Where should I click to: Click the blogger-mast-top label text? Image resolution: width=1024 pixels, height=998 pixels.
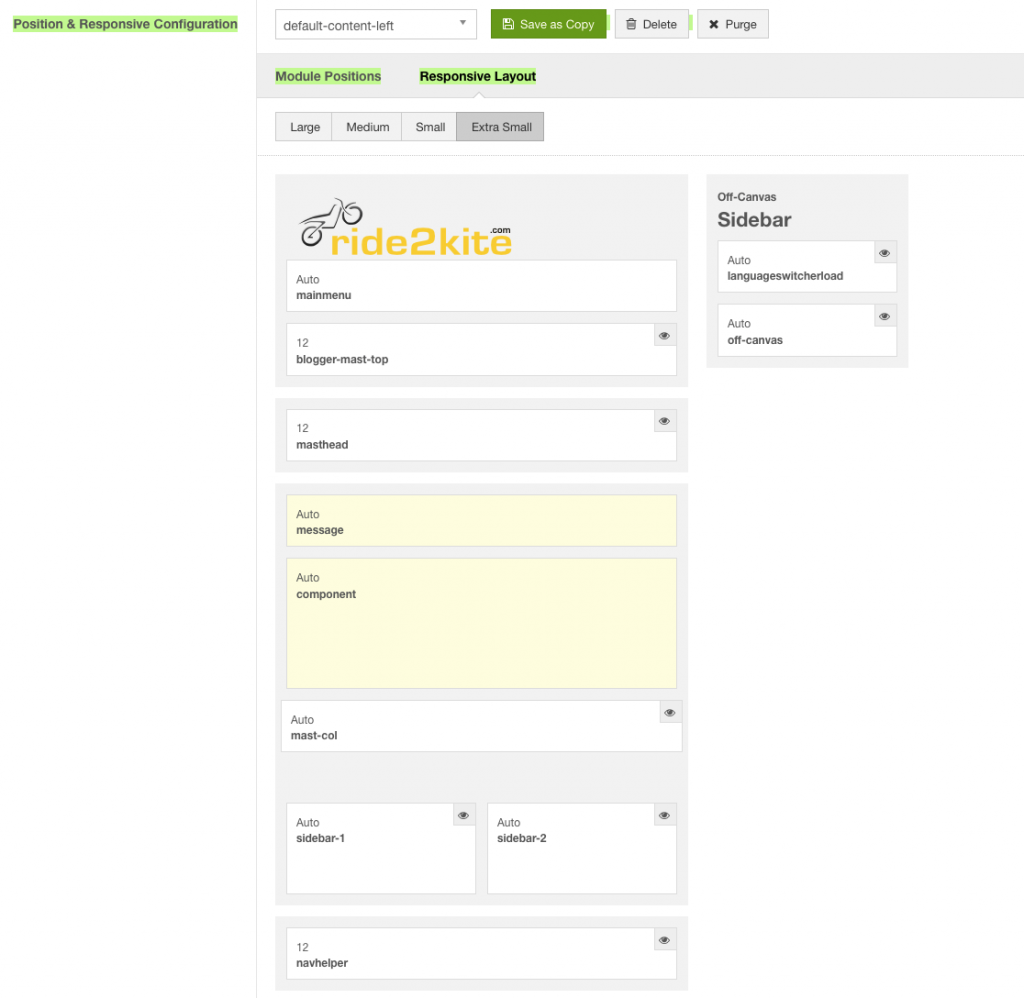coord(342,359)
